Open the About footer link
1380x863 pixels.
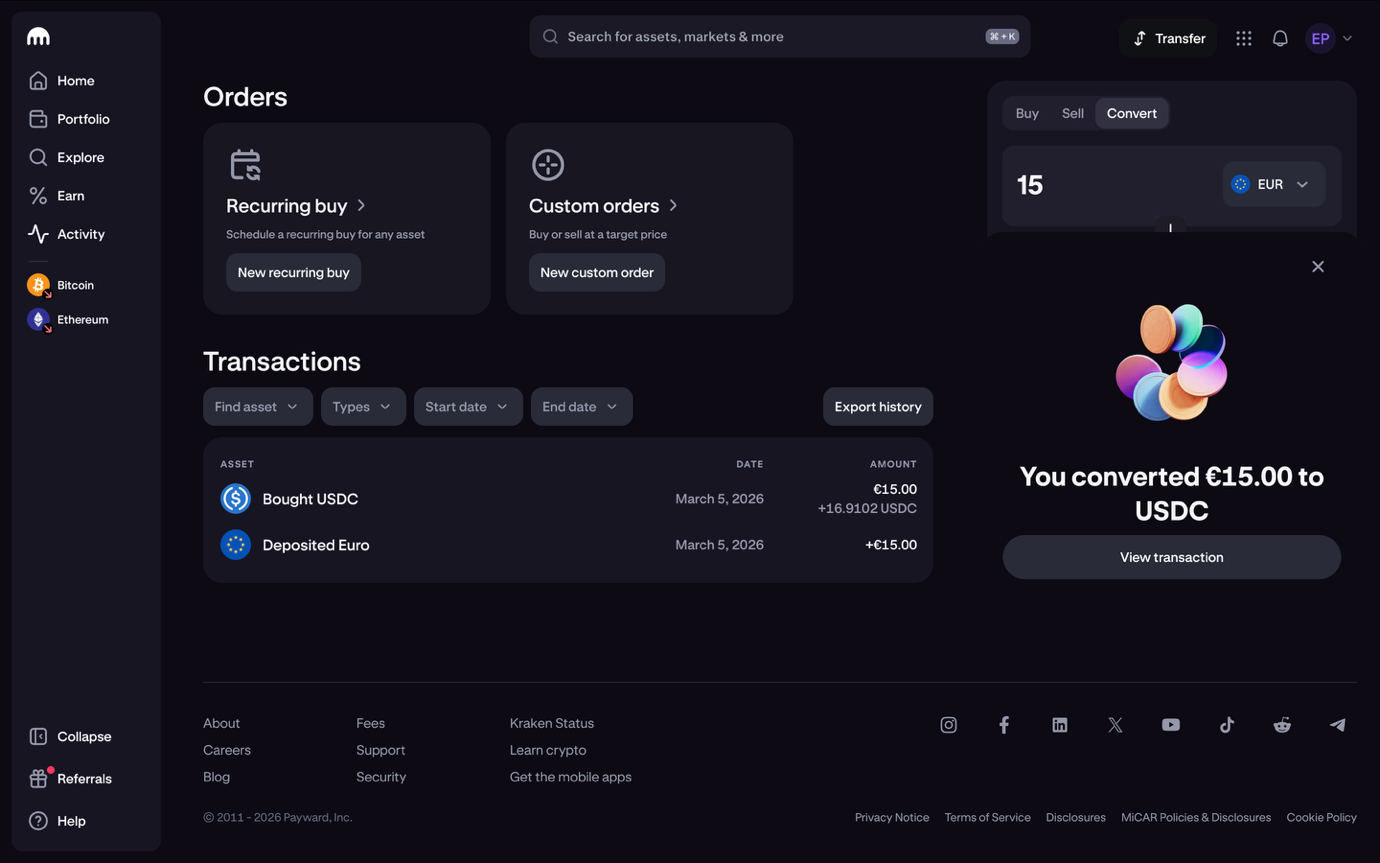pos(222,723)
